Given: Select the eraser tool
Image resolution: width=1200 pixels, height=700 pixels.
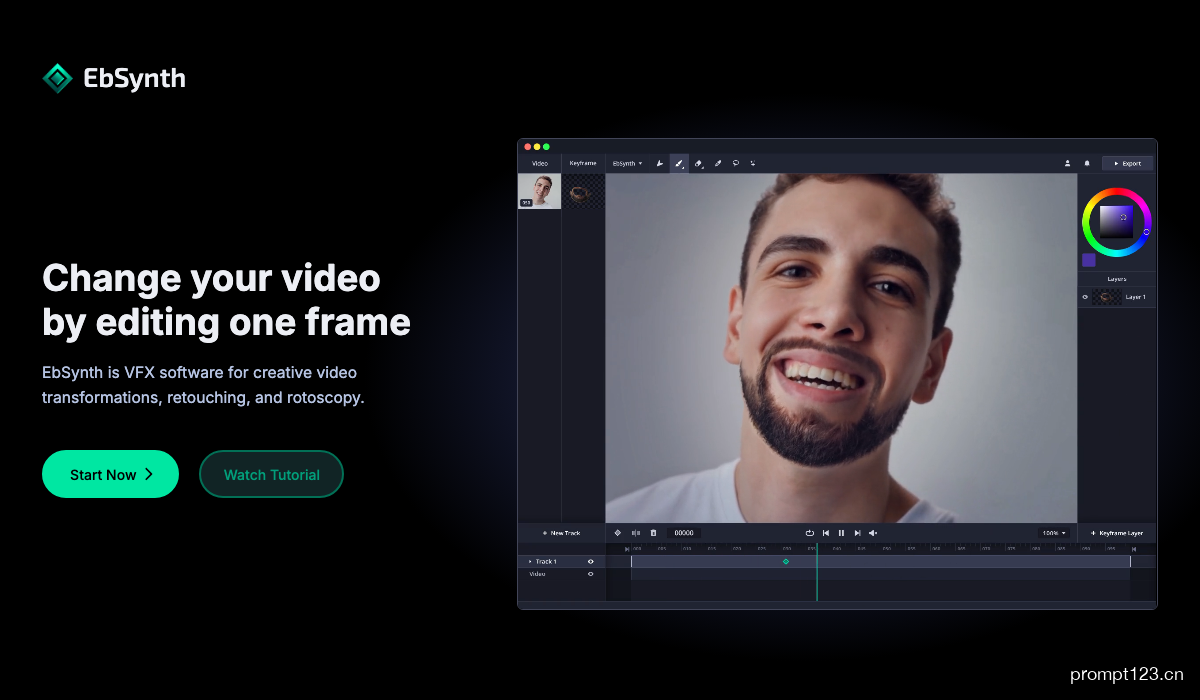Looking at the screenshot, I should click(699, 163).
